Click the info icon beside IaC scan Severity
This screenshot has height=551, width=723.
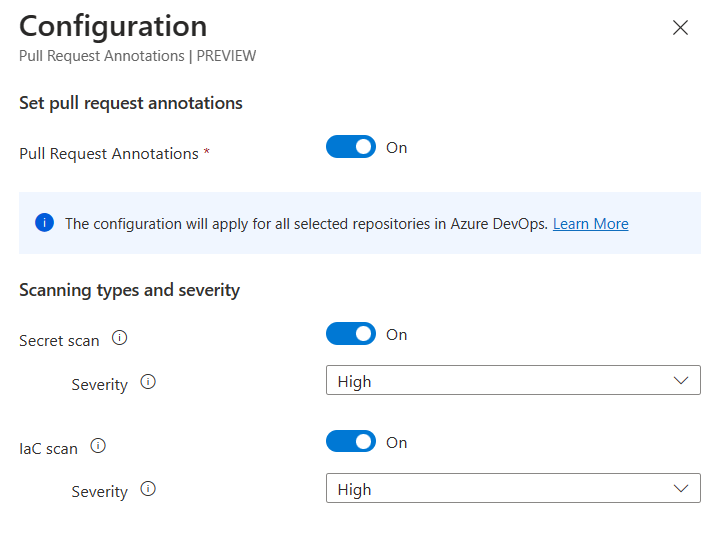coord(148,489)
